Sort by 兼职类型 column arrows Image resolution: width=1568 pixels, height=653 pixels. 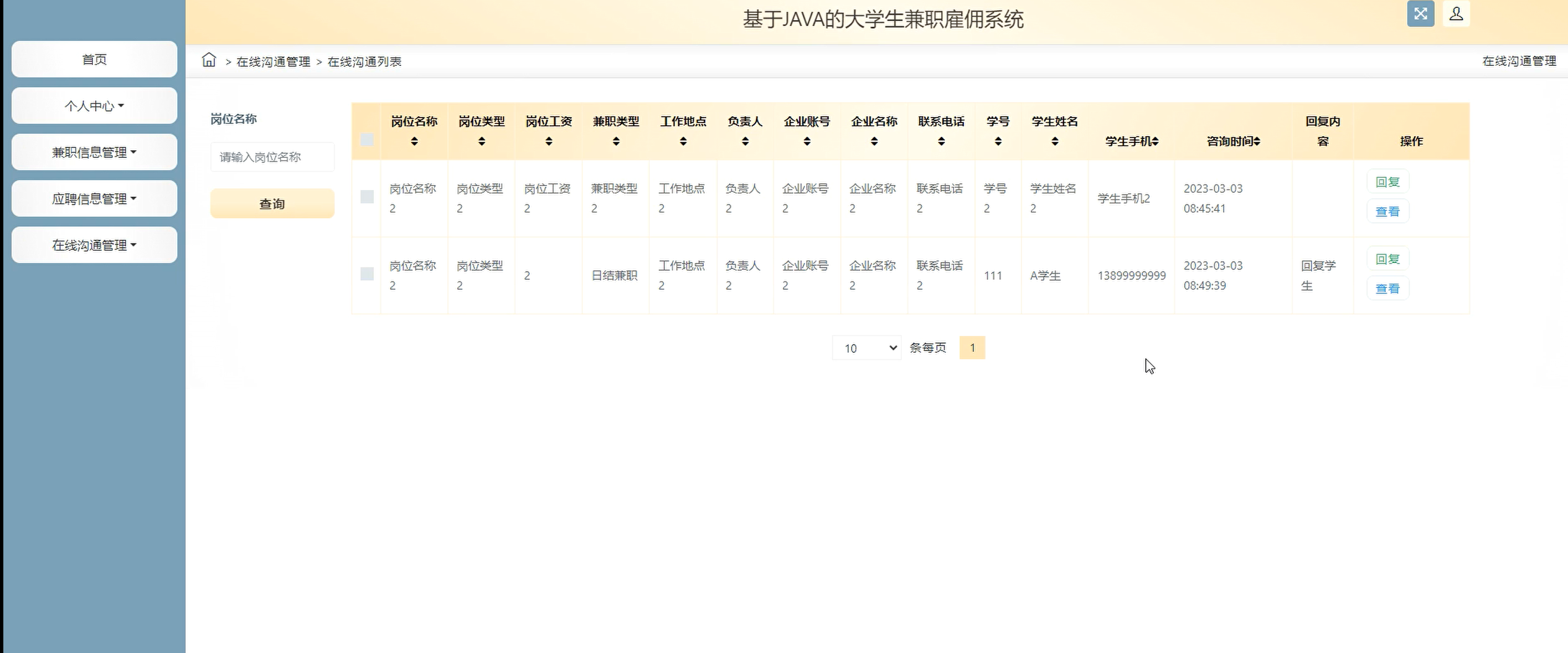tap(616, 141)
